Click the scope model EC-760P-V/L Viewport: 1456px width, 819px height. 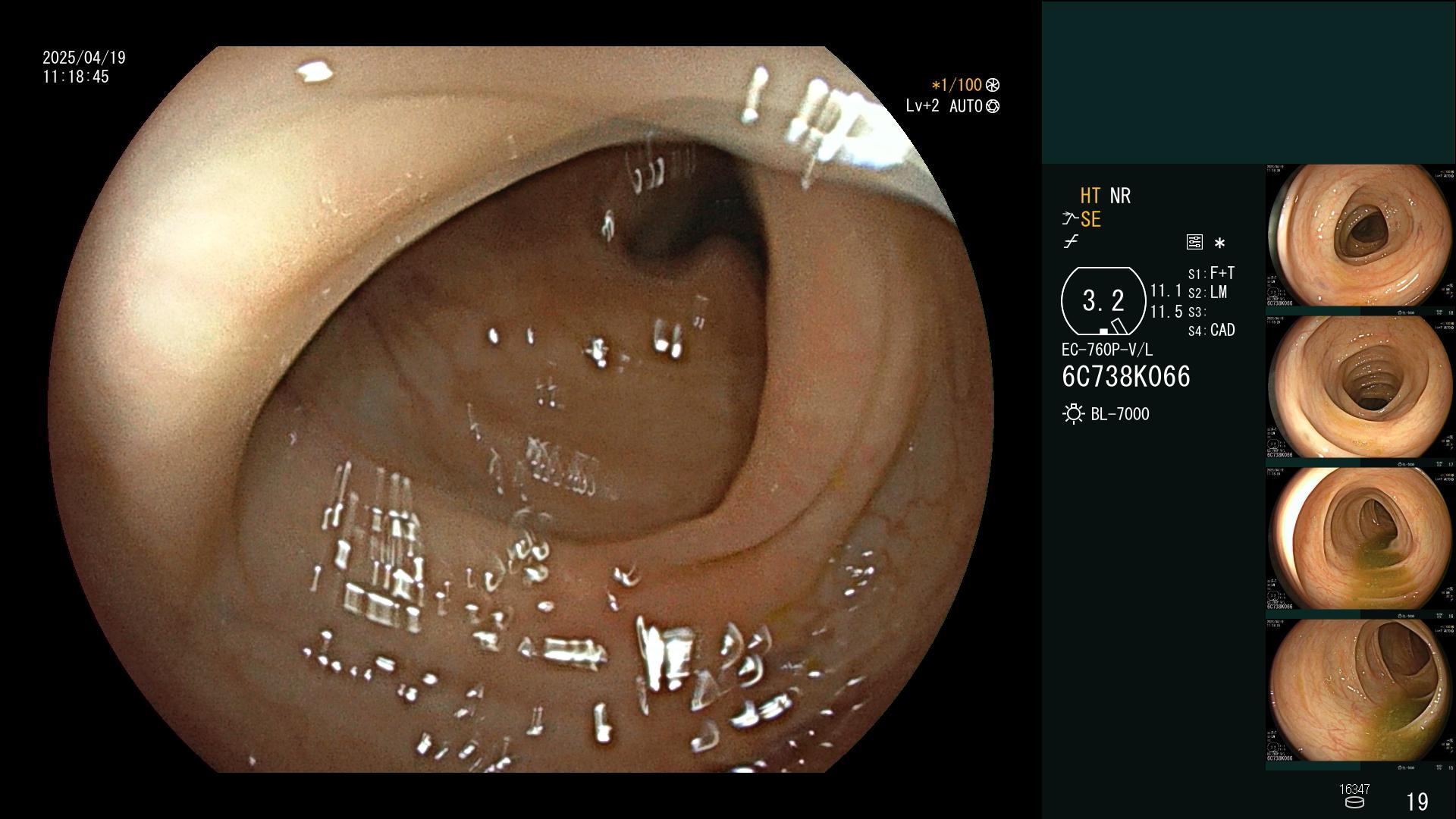(x=1107, y=350)
